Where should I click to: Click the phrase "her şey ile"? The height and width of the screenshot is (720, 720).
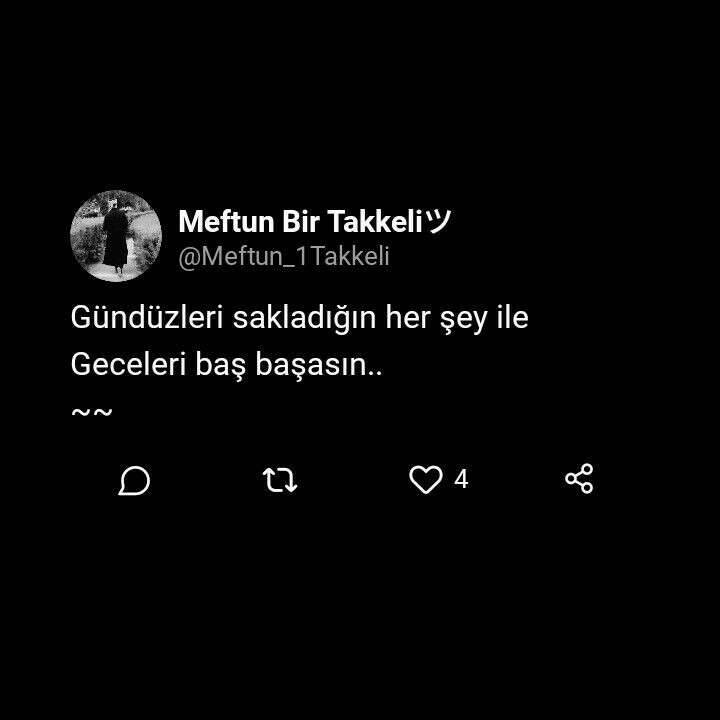click(x=457, y=318)
